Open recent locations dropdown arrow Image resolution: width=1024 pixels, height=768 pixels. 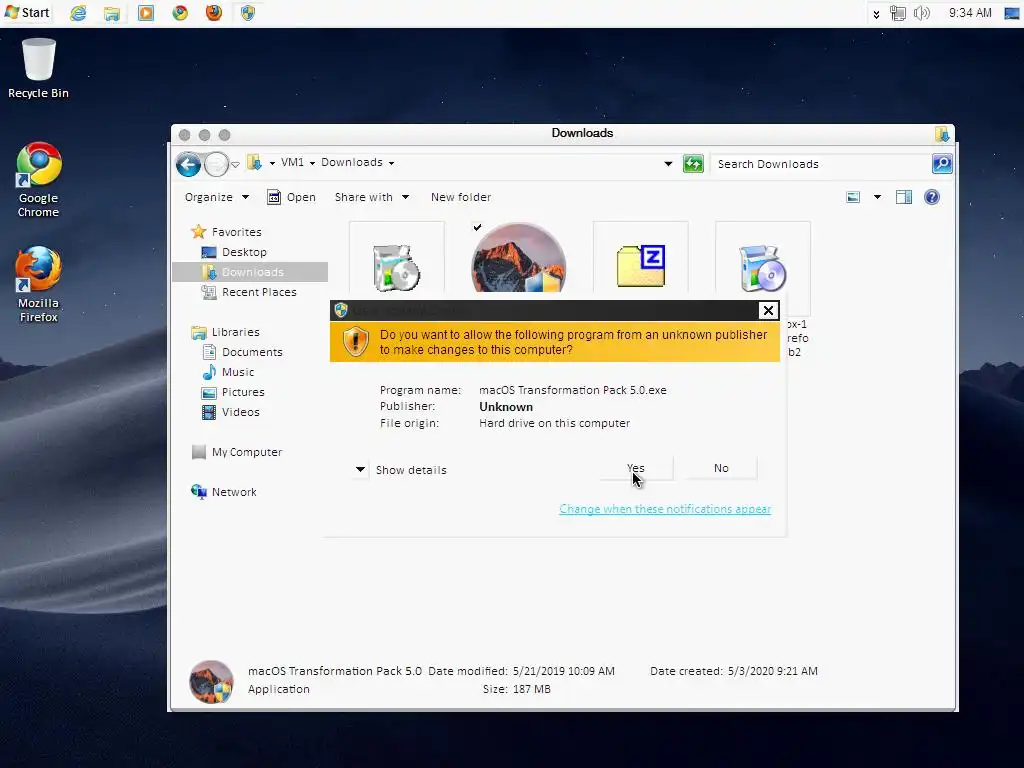click(235, 165)
